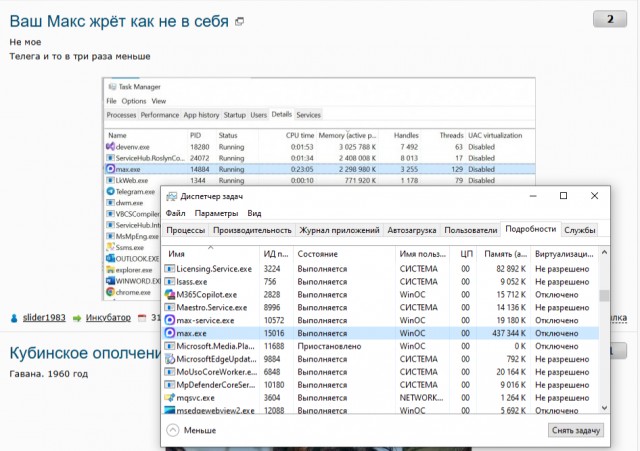Image resolution: width=640 pixels, height=451 pixels.
Task: Click the calendar icon in post footer
Action: pos(142,318)
